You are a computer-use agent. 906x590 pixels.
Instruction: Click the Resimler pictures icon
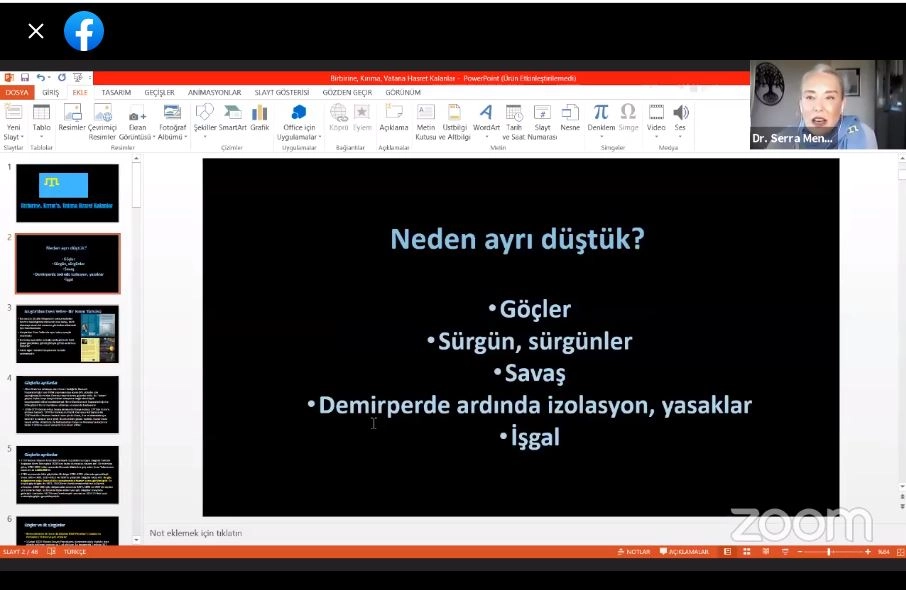(x=72, y=113)
